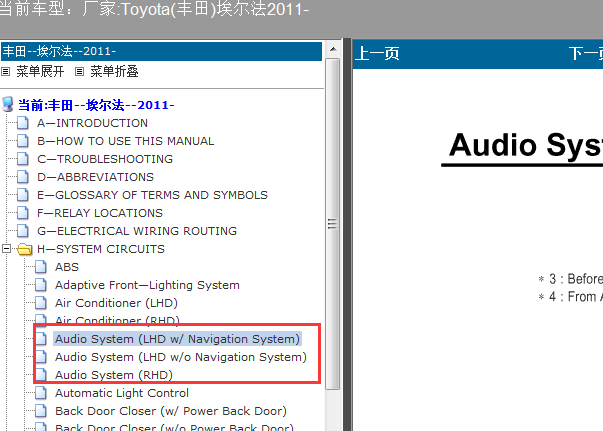Select Audio System (LHD w/ Navigation System)

point(177,339)
